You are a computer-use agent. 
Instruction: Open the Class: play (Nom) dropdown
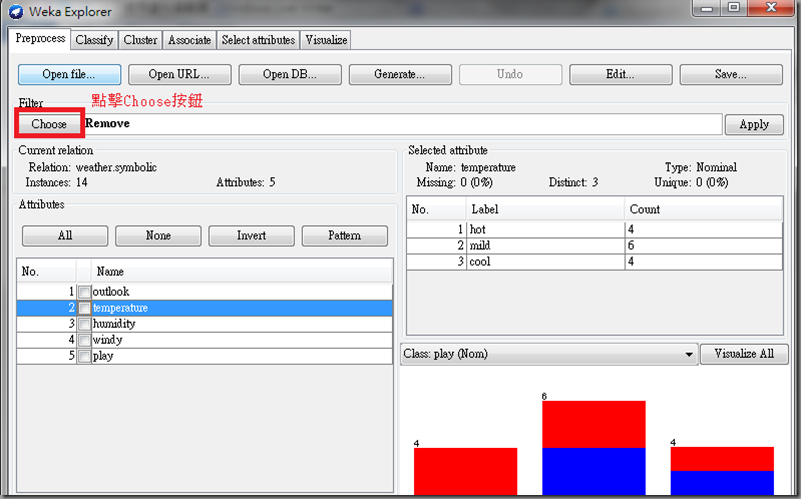click(x=549, y=354)
